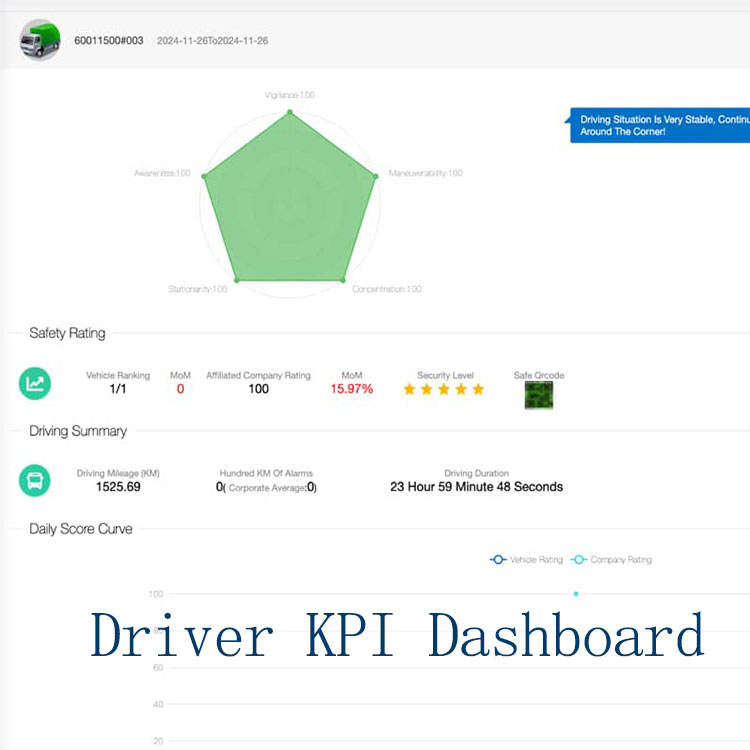Click the Awareness:100 radar label
Viewport: 750px width, 750px height.
coord(162,173)
